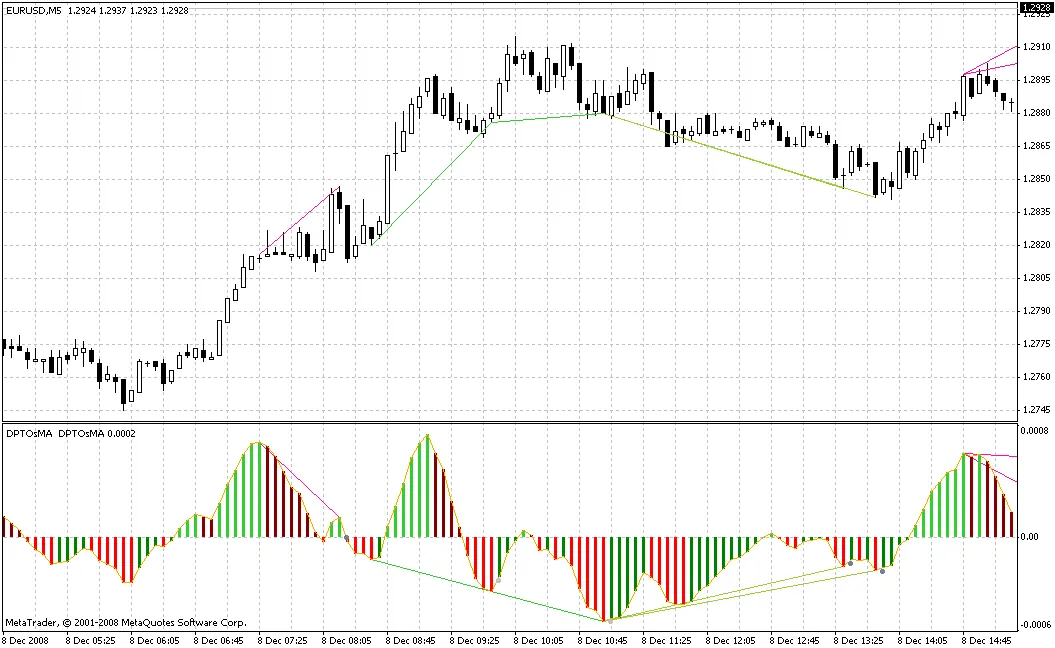This screenshot has width=1055, height=648.
Task: Select the long olive descending trendline on the price chart
Action: (740, 156)
